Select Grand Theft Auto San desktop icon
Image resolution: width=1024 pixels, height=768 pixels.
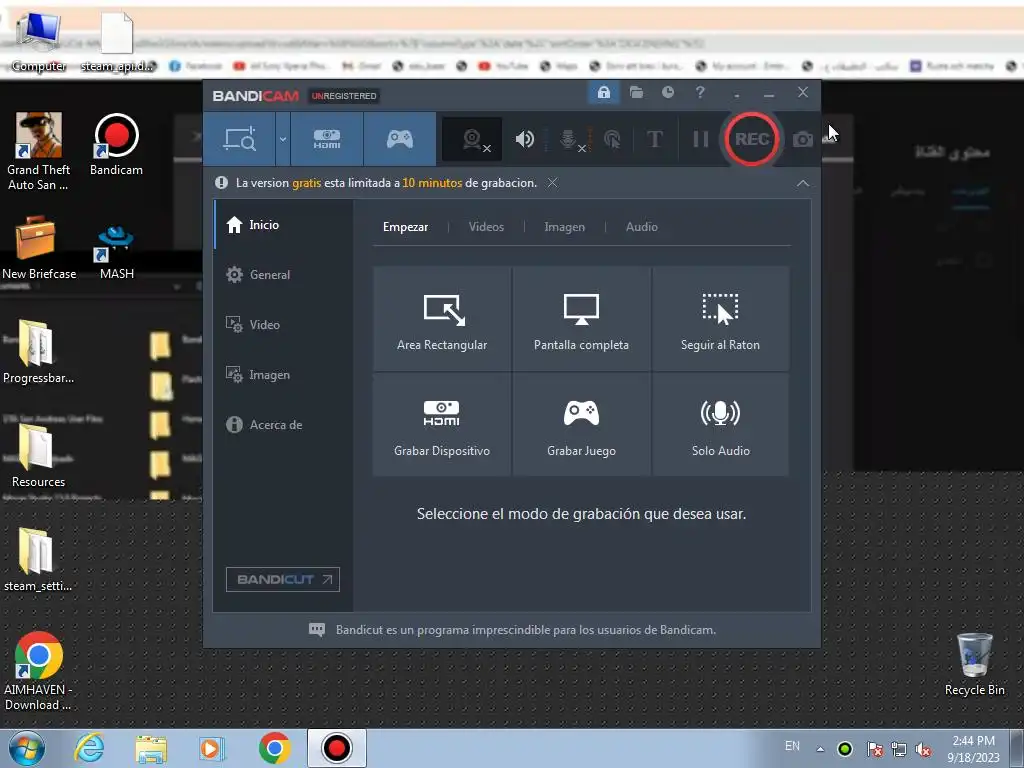(39, 152)
